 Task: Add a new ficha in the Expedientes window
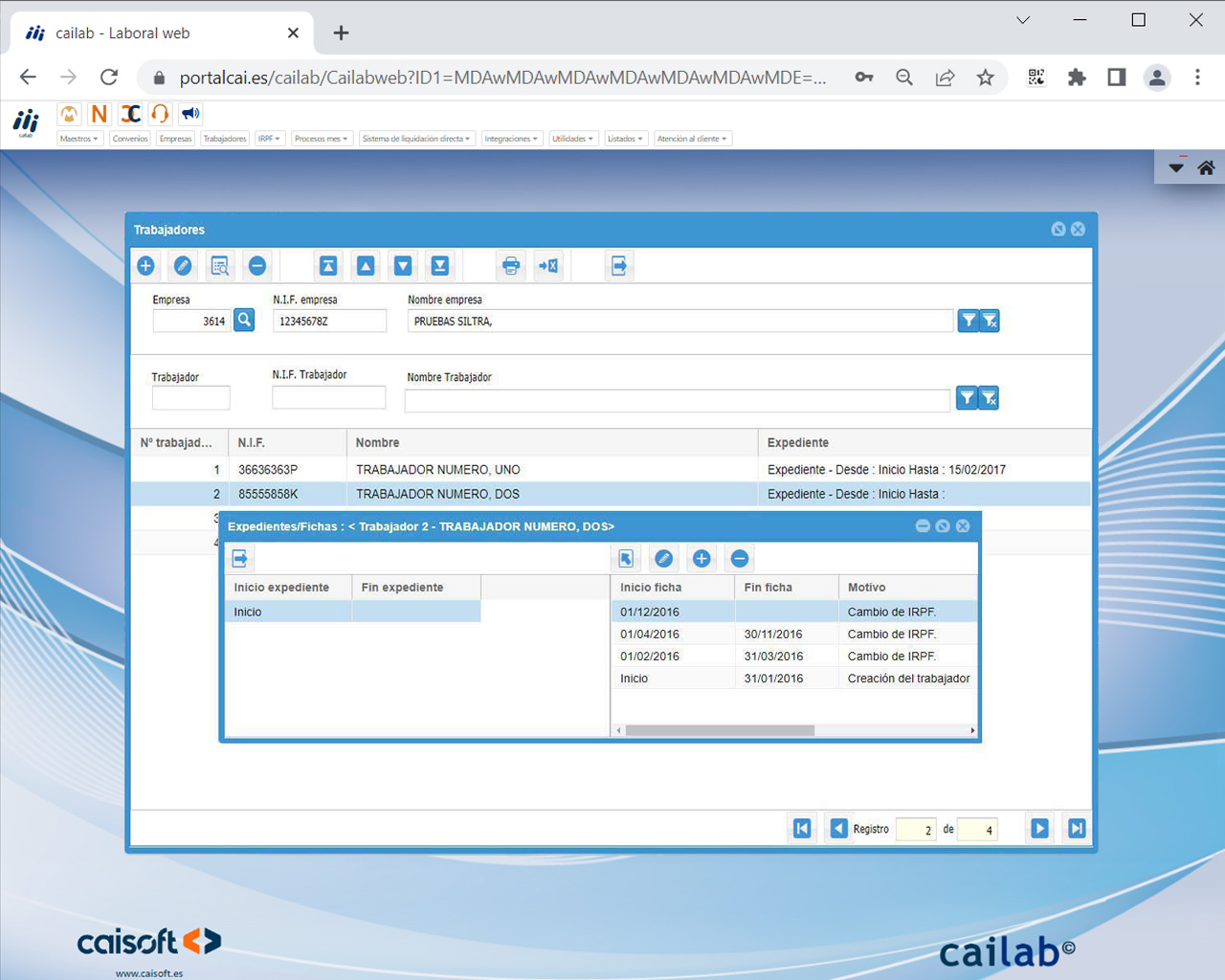(701, 558)
